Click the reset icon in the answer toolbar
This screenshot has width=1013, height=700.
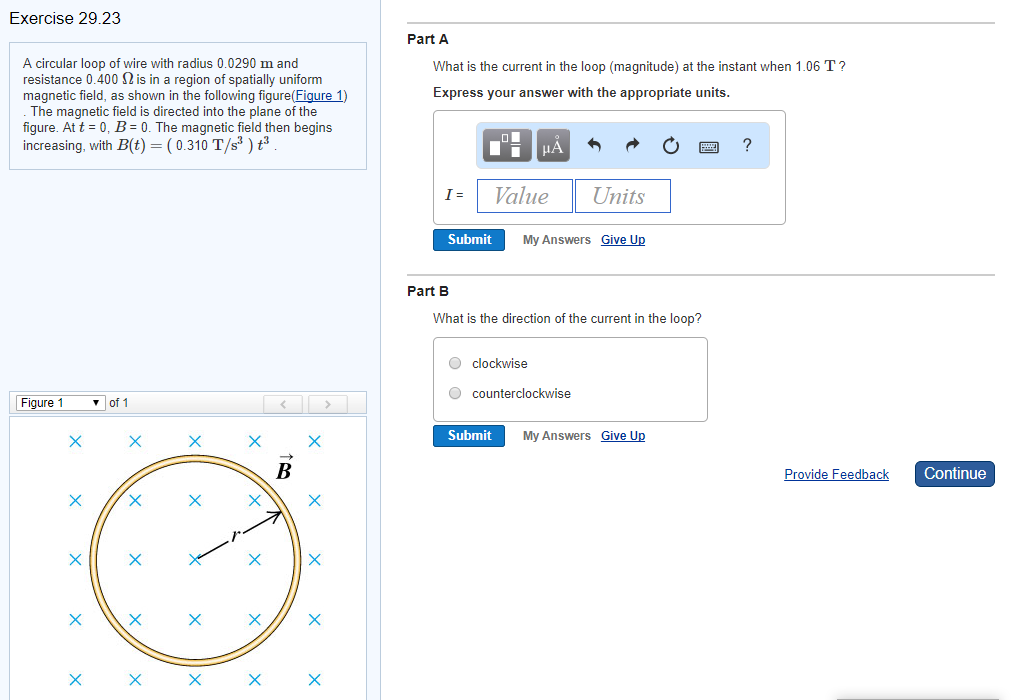coord(670,144)
